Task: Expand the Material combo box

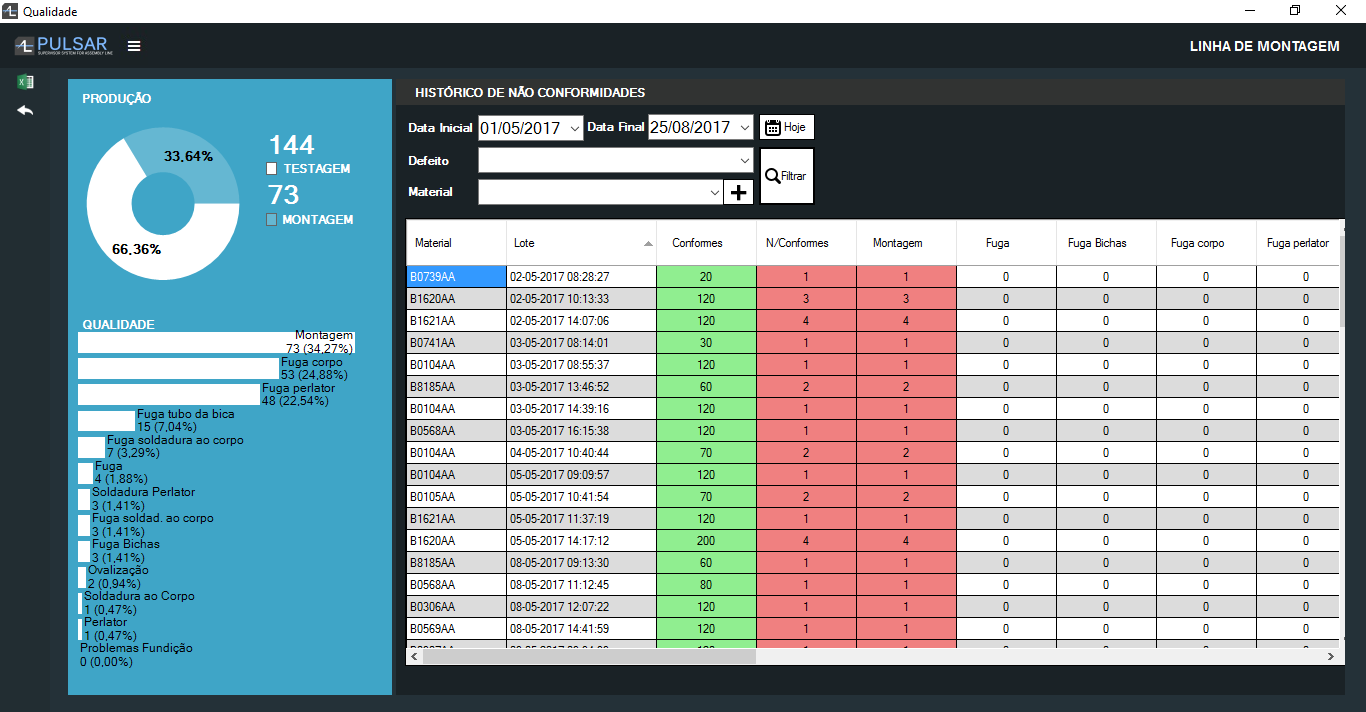Action: [x=714, y=192]
